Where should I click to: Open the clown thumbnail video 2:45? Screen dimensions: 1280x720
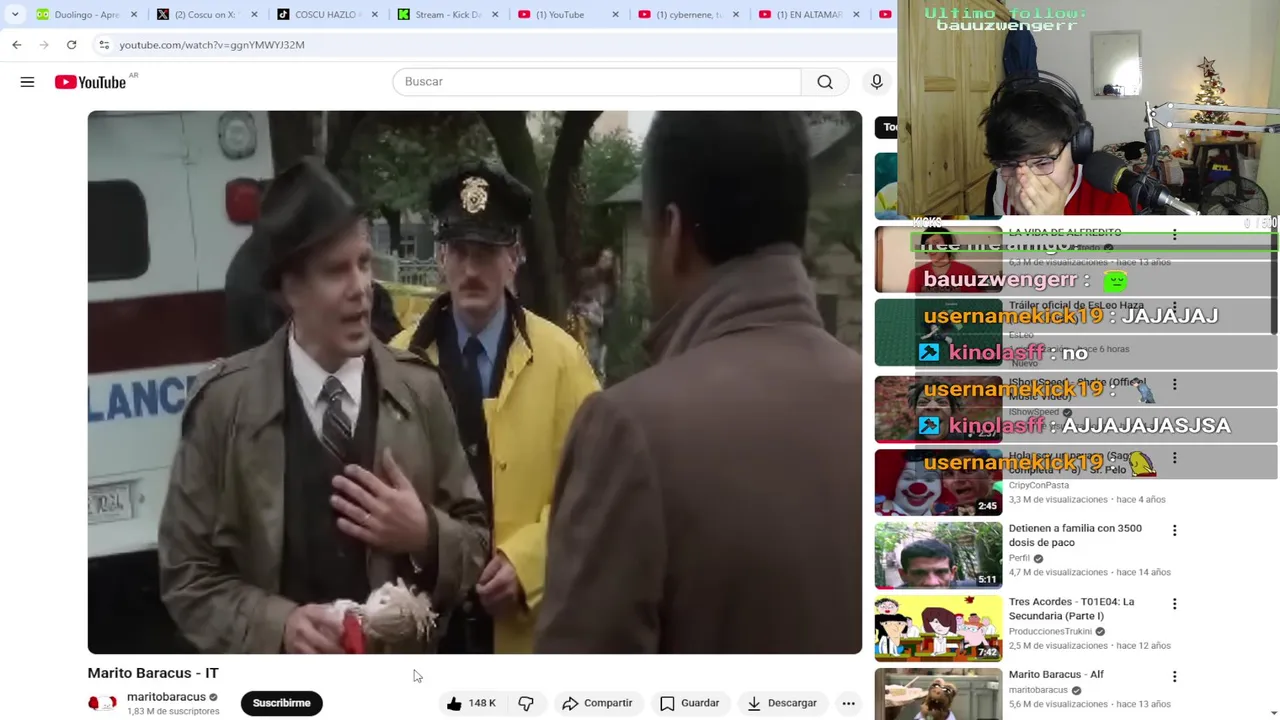tap(938, 482)
